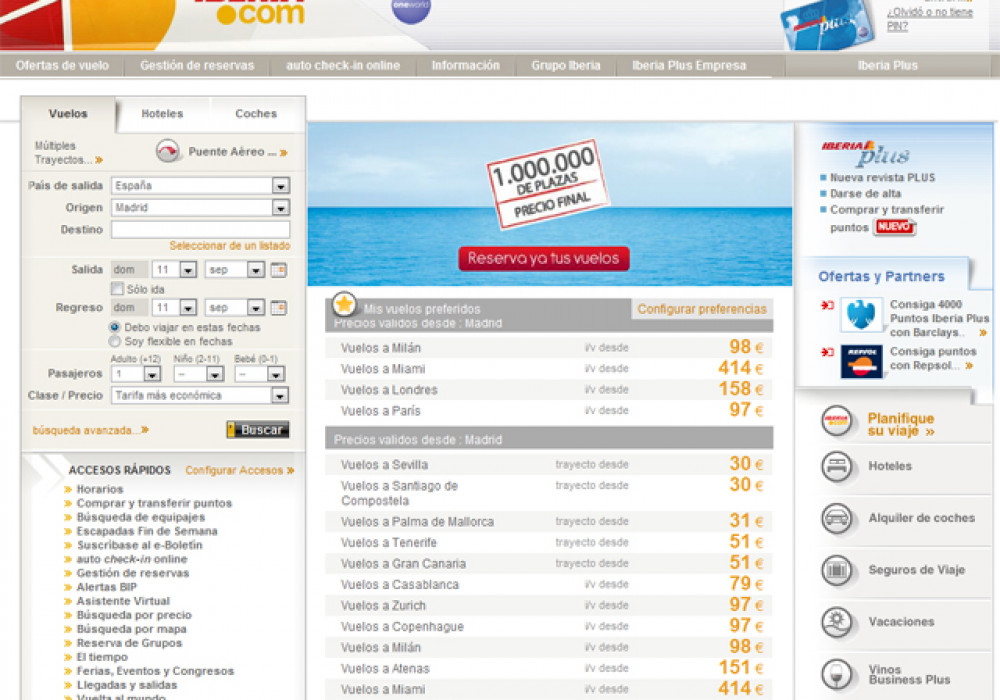Select Debo viajar en estas fechas
The image size is (1000, 700).
tap(115, 327)
